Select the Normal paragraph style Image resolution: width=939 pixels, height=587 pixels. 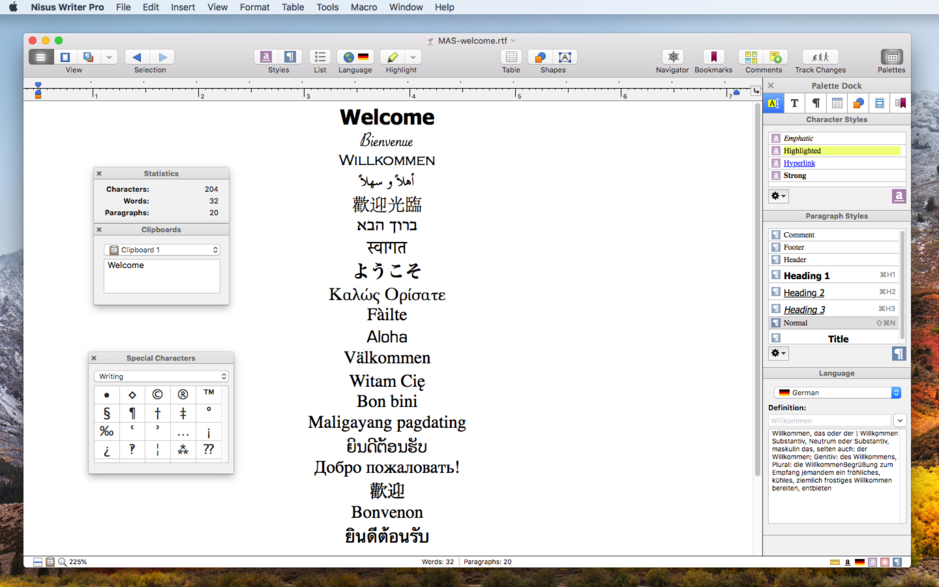click(834, 323)
